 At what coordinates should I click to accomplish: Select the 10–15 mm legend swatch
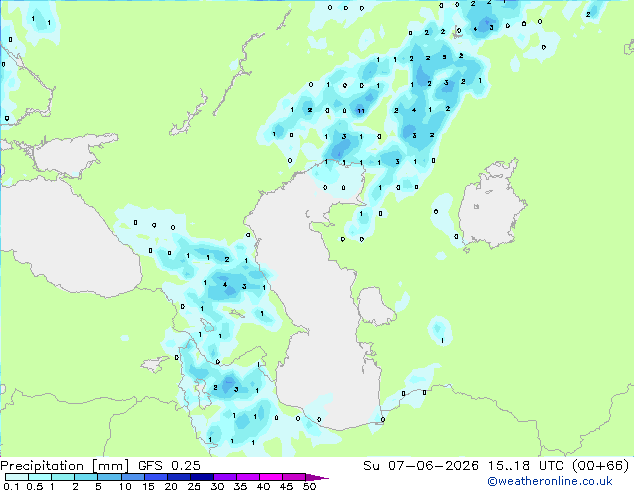(x=133, y=477)
